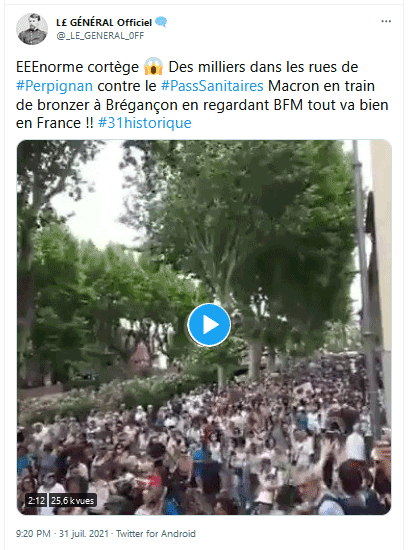Click the 2:12 video duration label
Image resolution: width=414 pixels, height=550 pixels.
36,500
